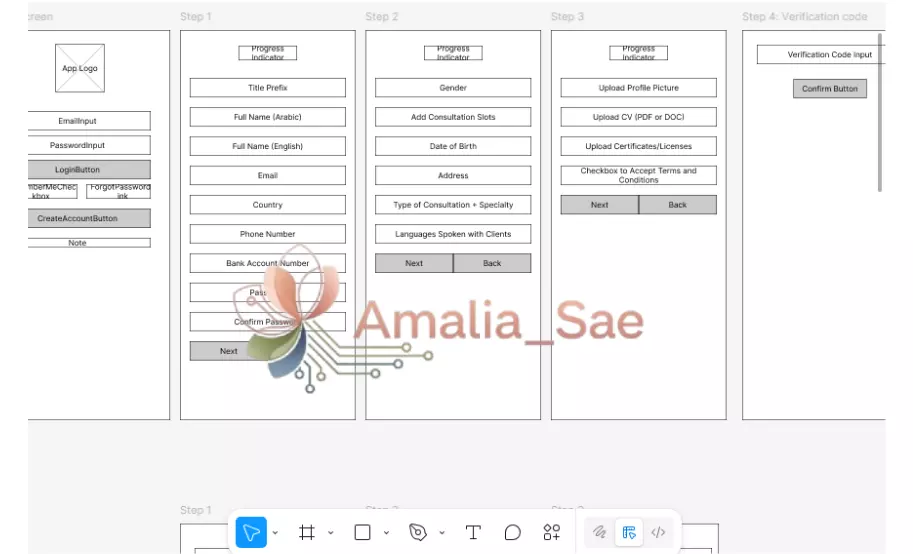This screenshot has height=554, width=913.
Task: Select the ForgotPassword link box
Action: tap(119, 191)
